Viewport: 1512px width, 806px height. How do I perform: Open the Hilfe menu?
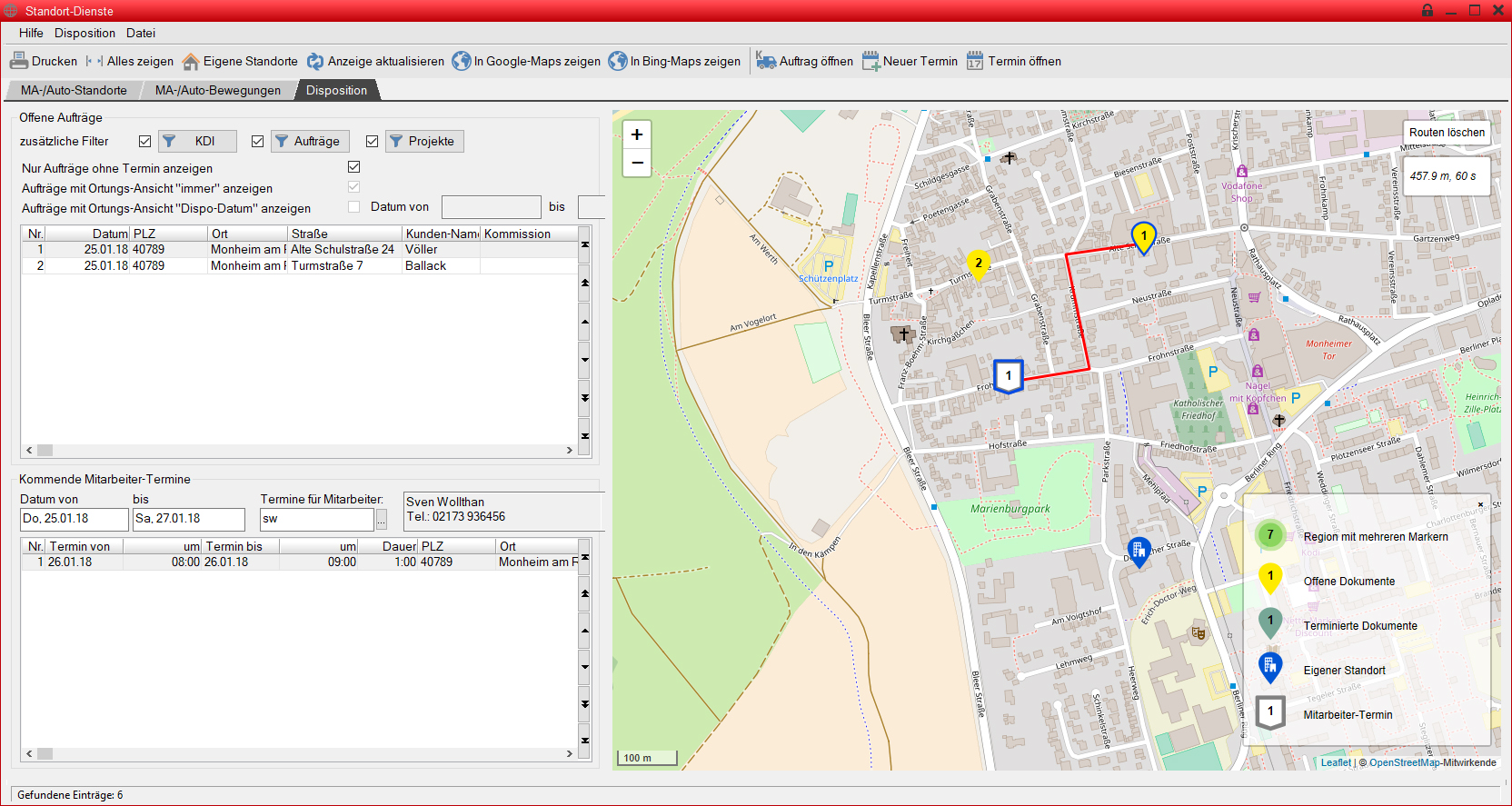31,33
